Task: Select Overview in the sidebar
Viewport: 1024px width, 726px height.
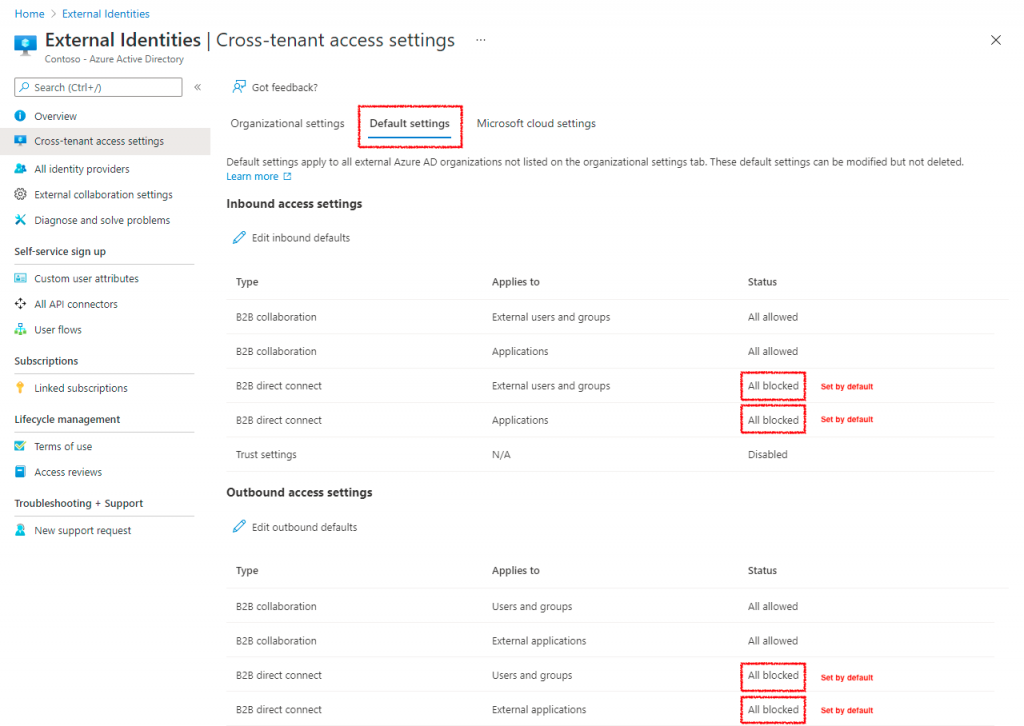Action: coord(57,115)
